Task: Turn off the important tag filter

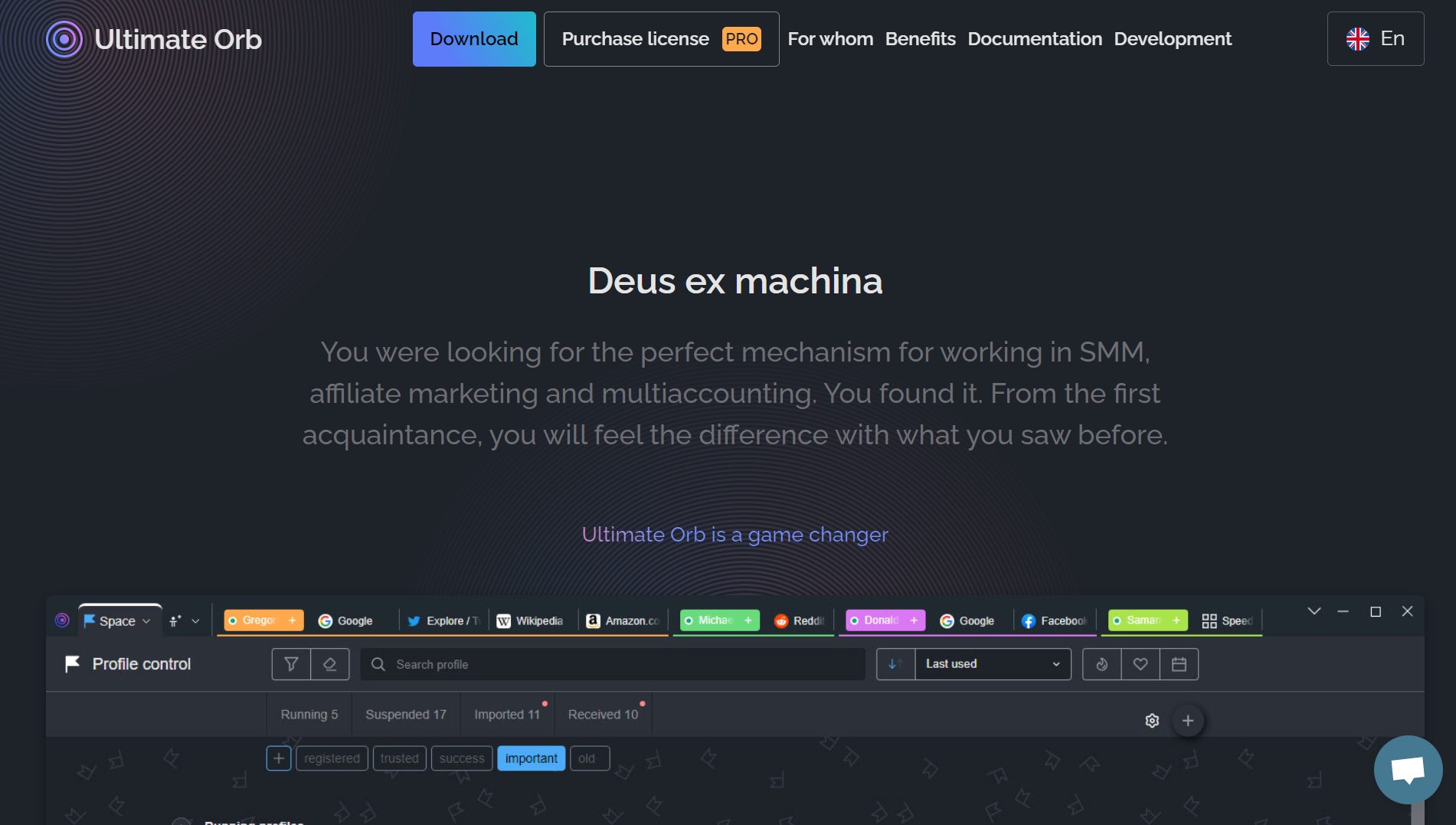Action: [532, 758]
